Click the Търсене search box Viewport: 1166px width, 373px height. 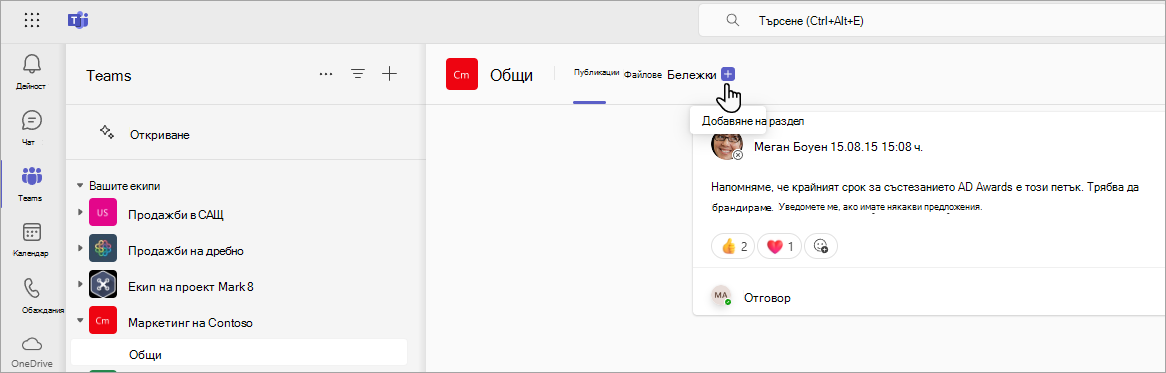click(932, 21)
